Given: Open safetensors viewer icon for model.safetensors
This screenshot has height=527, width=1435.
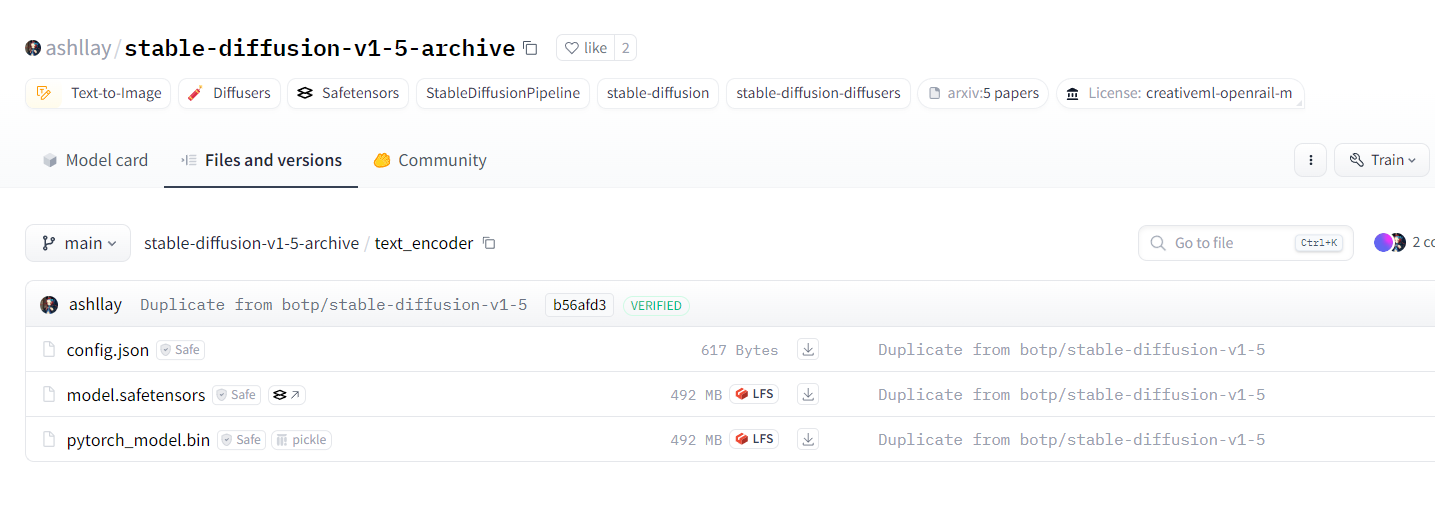Looking at the screenshot, I should 286,395.
